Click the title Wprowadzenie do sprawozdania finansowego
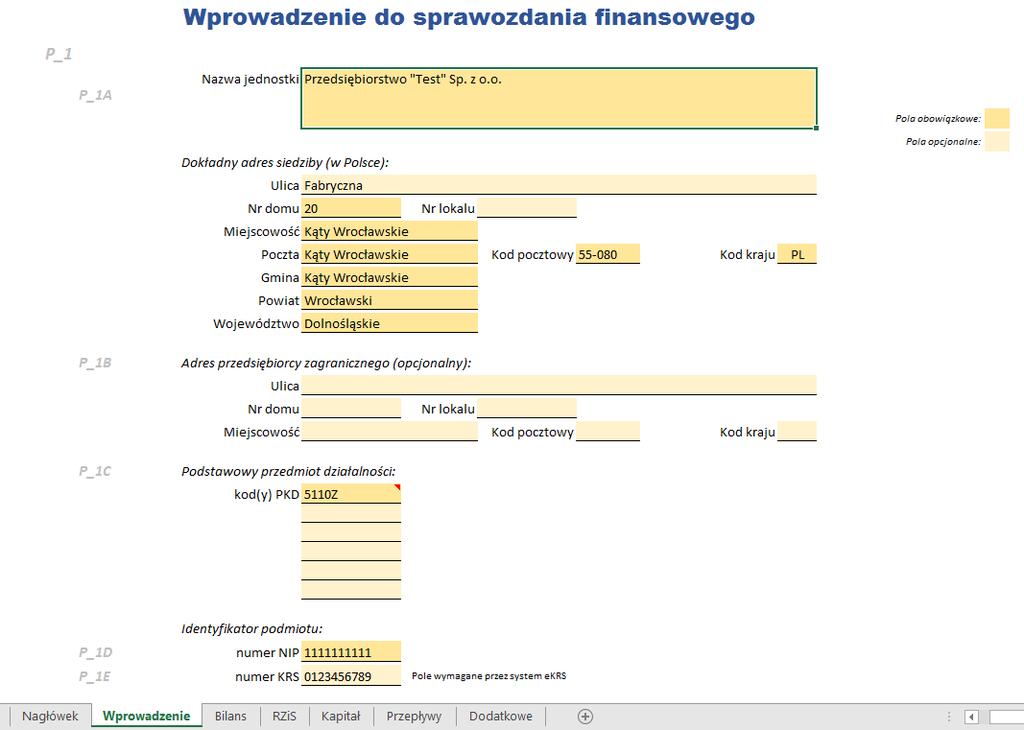Viewport: 1024px width, 730px height. [469, 17]
